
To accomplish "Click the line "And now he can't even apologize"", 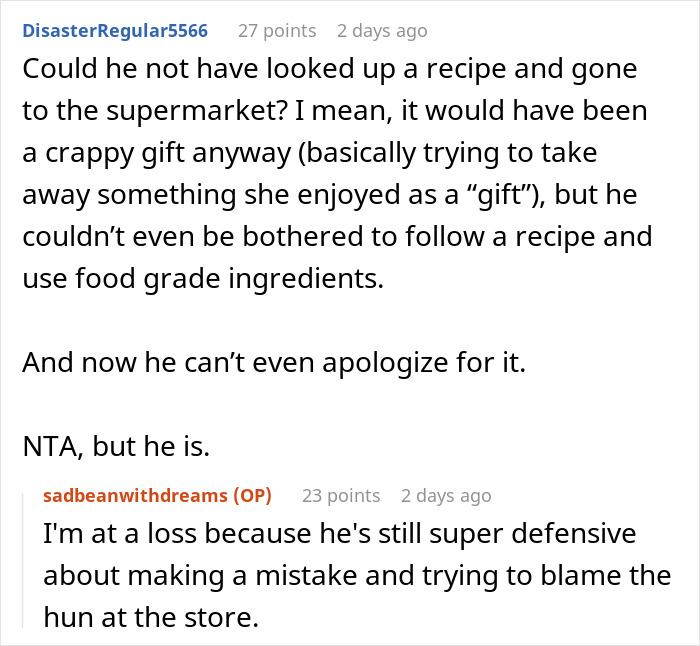I will pyautogui.click(x=274, y=361).
